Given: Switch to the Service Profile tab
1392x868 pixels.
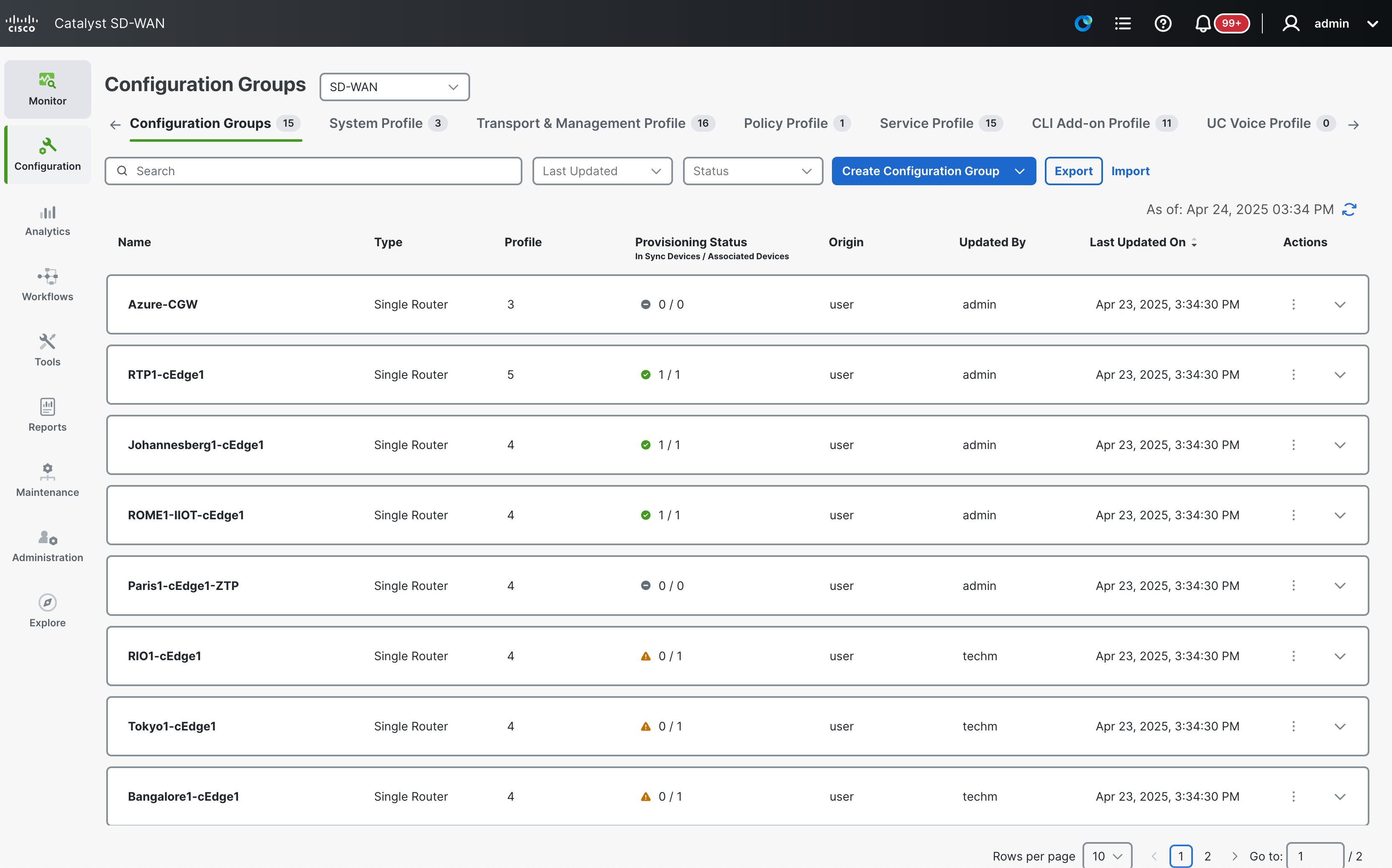Looking at the screenshot, I should [941, 123].
